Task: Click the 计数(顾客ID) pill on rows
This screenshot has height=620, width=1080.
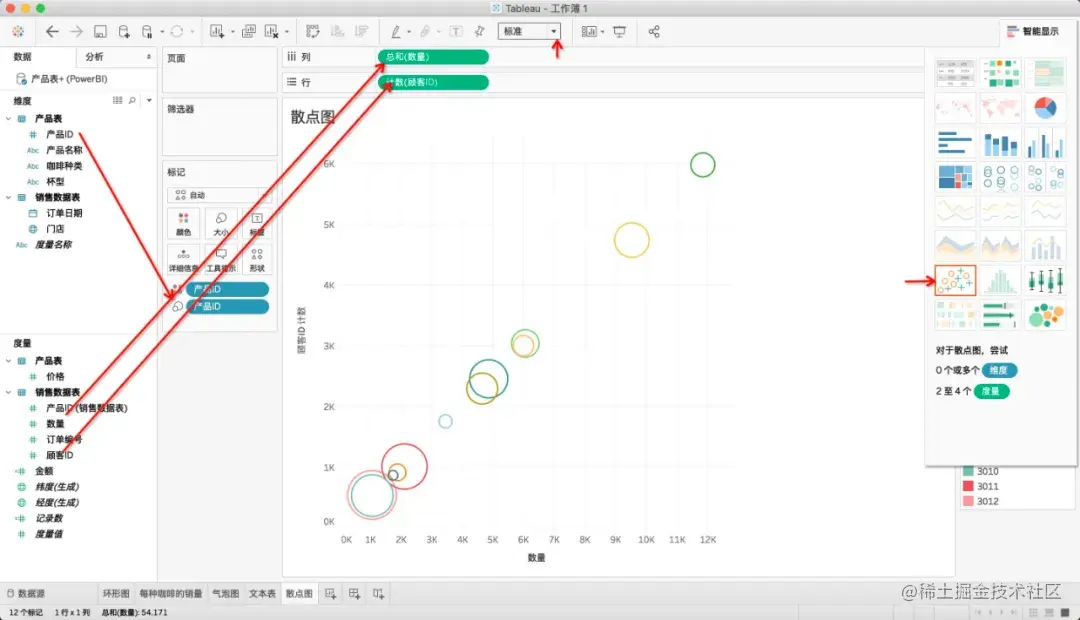Action: click(x=433, y=82)
